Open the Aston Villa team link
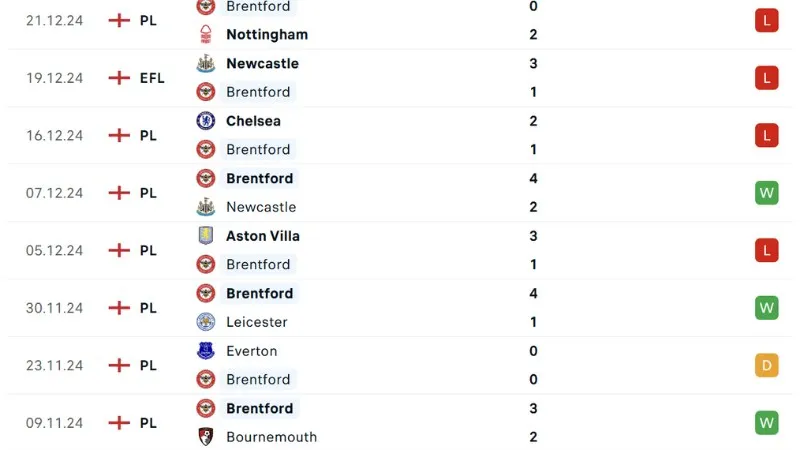800x450 pixels. coord(263,236)
